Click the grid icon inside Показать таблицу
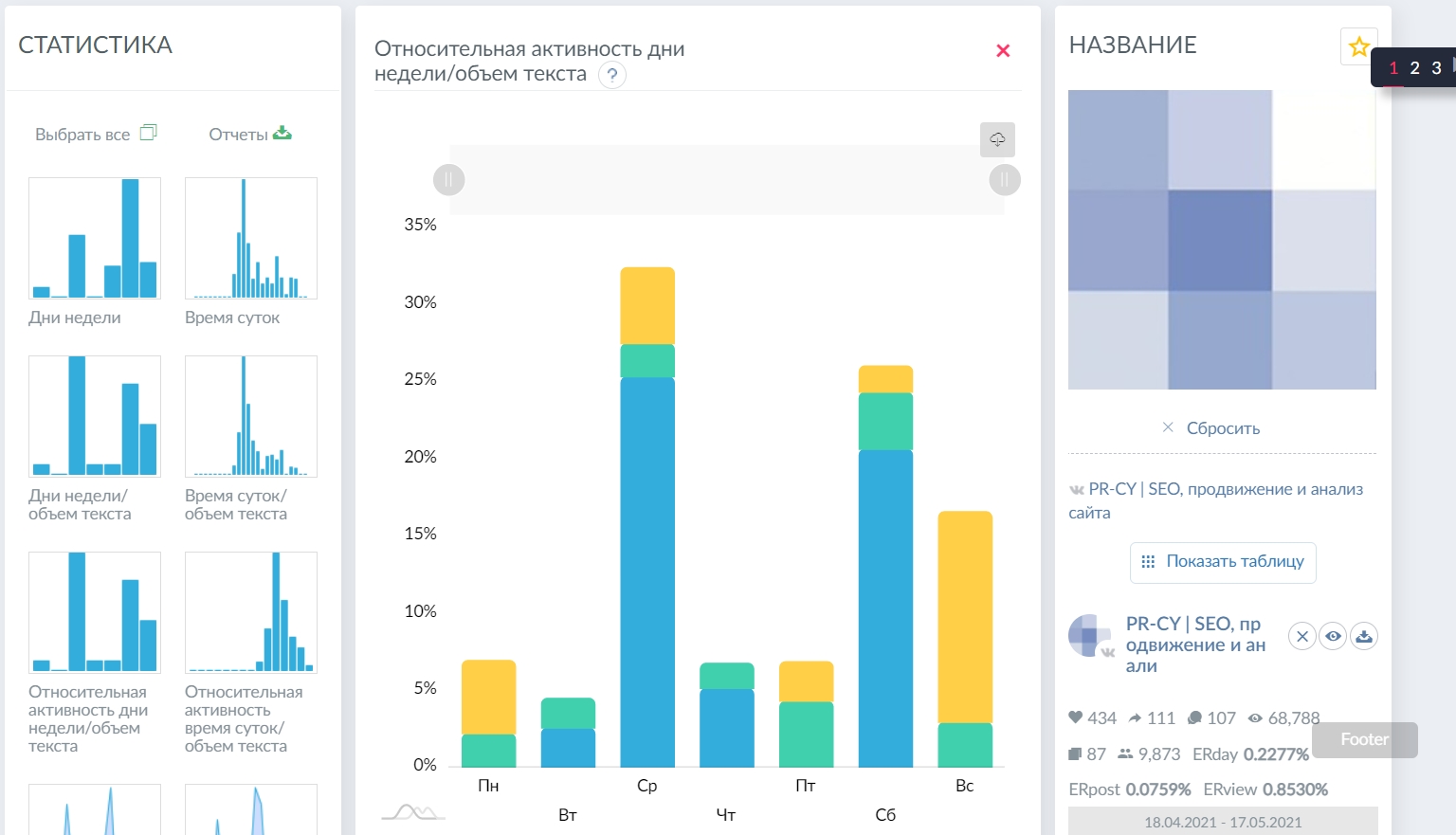Screen dimensions: 1456x835 pyautogui.click(x=1147, y=562)
